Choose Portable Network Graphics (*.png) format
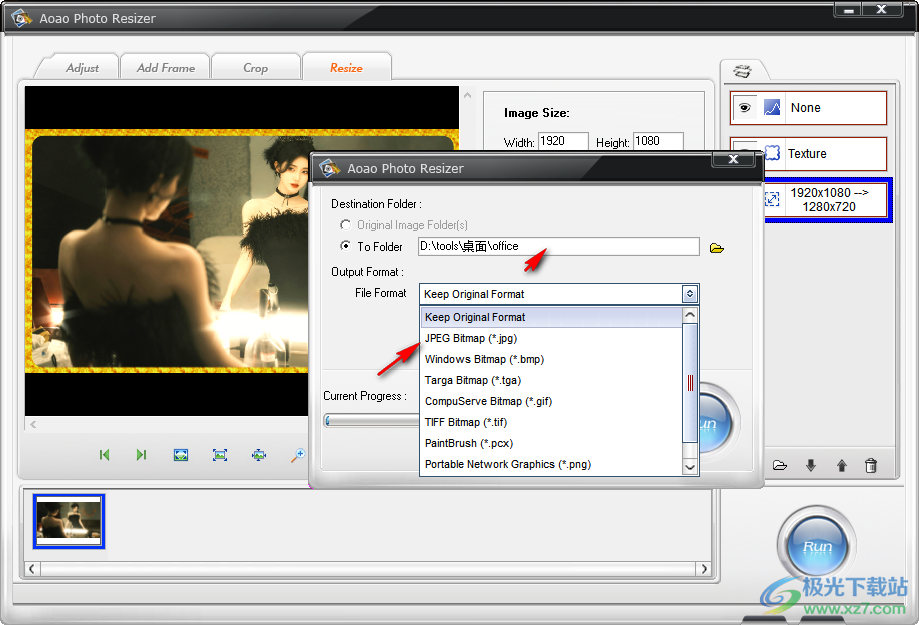 coord(505,464)
